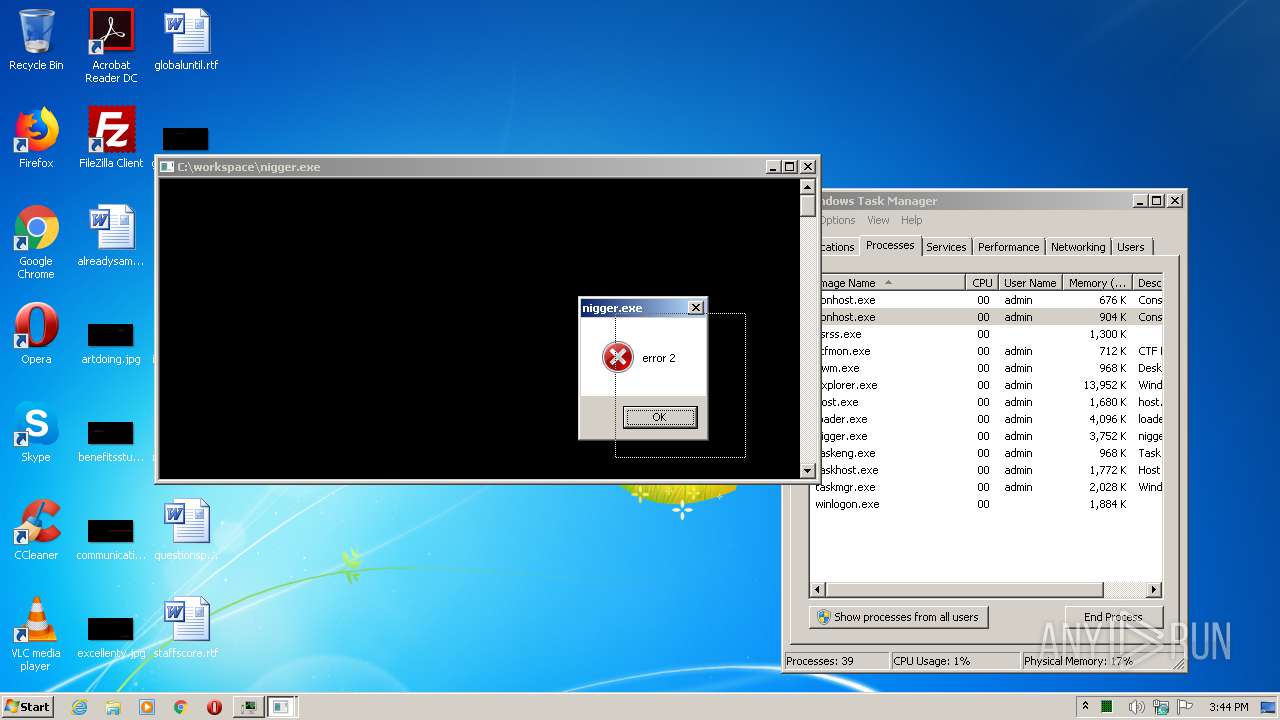The image size is (1280, 720).
Task: Select the benefitsstu... desktop file
Action: (111, 440)
